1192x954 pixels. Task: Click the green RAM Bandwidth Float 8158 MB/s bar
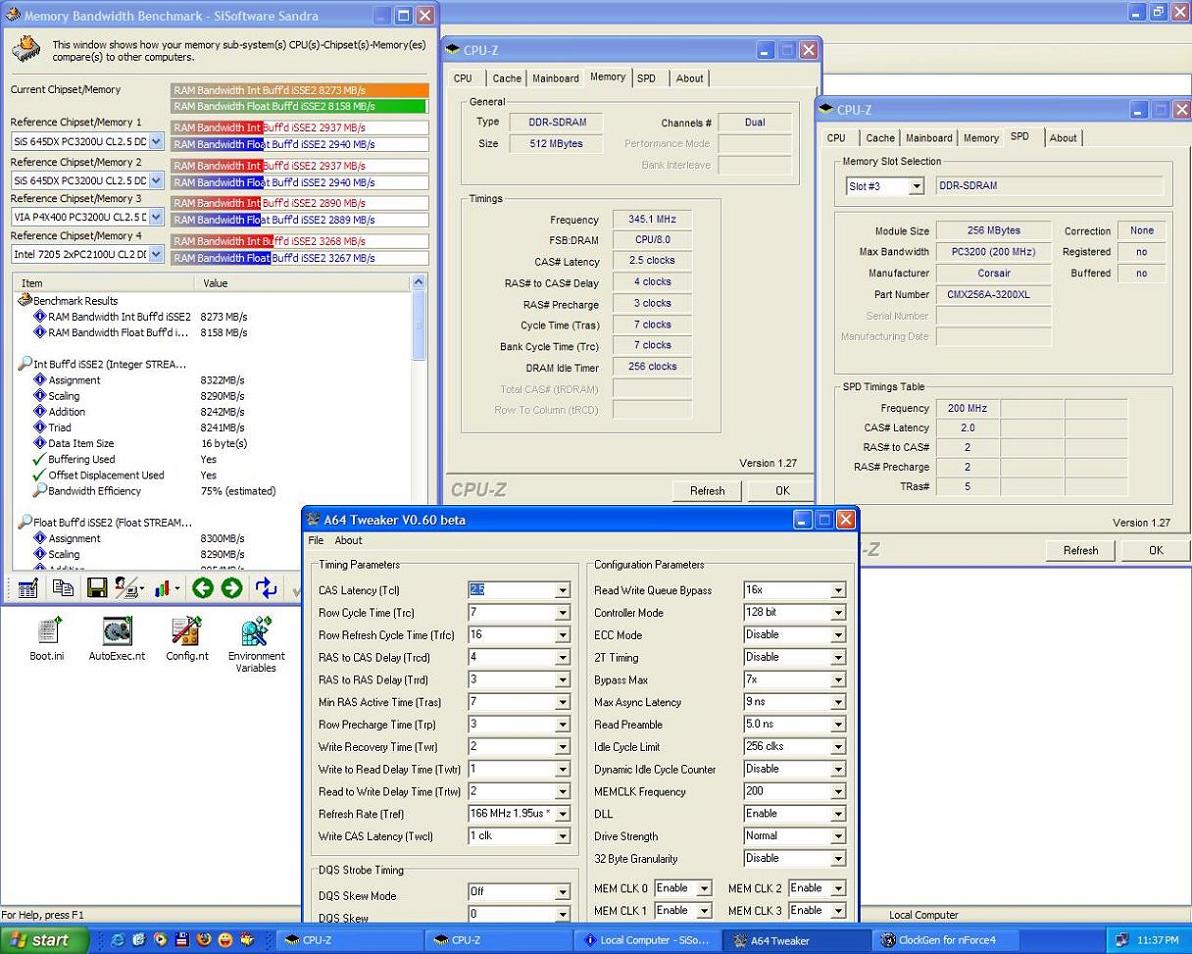click(300, 106)
